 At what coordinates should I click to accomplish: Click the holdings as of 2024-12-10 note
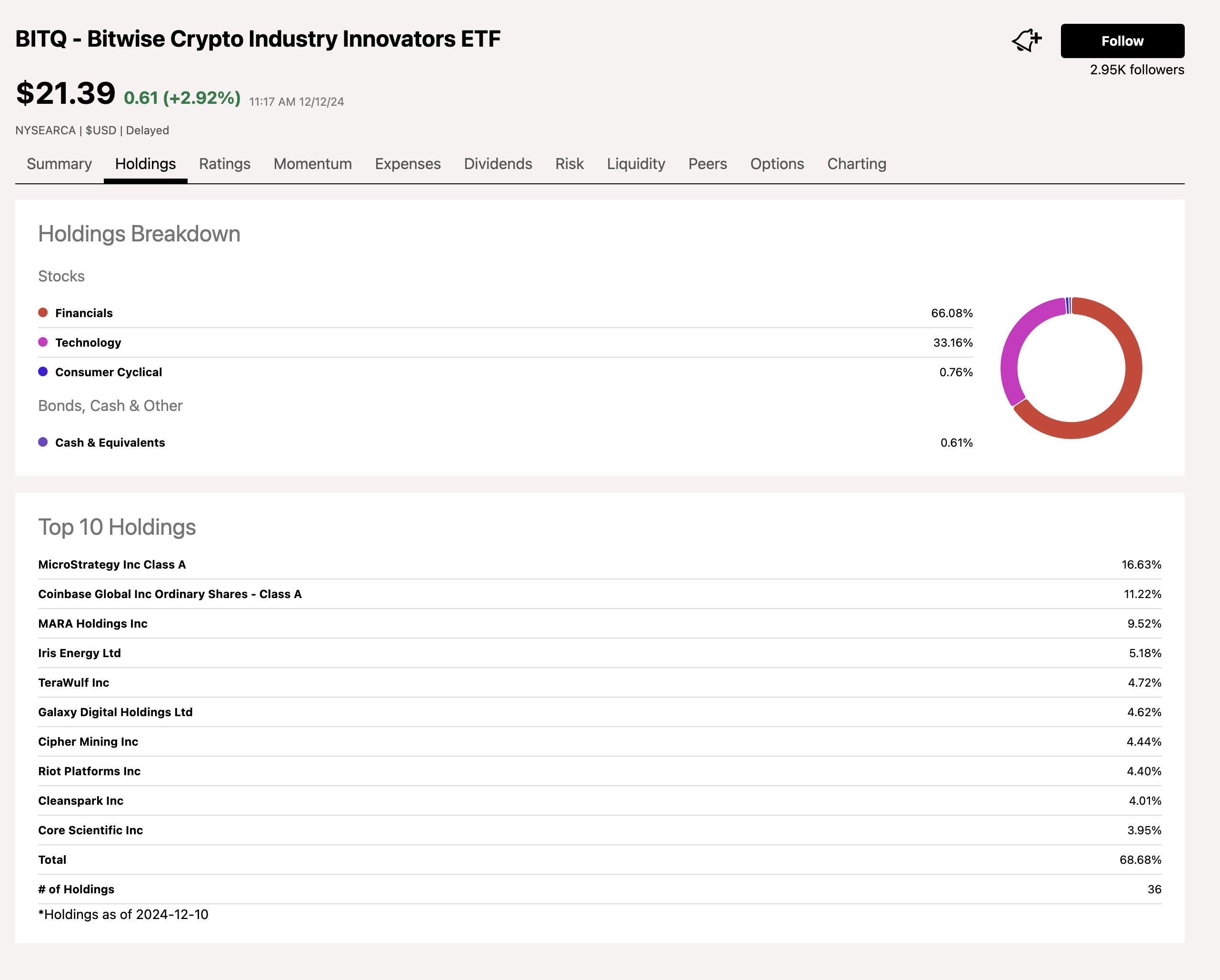pyautogui.click(x=123, y=914)
